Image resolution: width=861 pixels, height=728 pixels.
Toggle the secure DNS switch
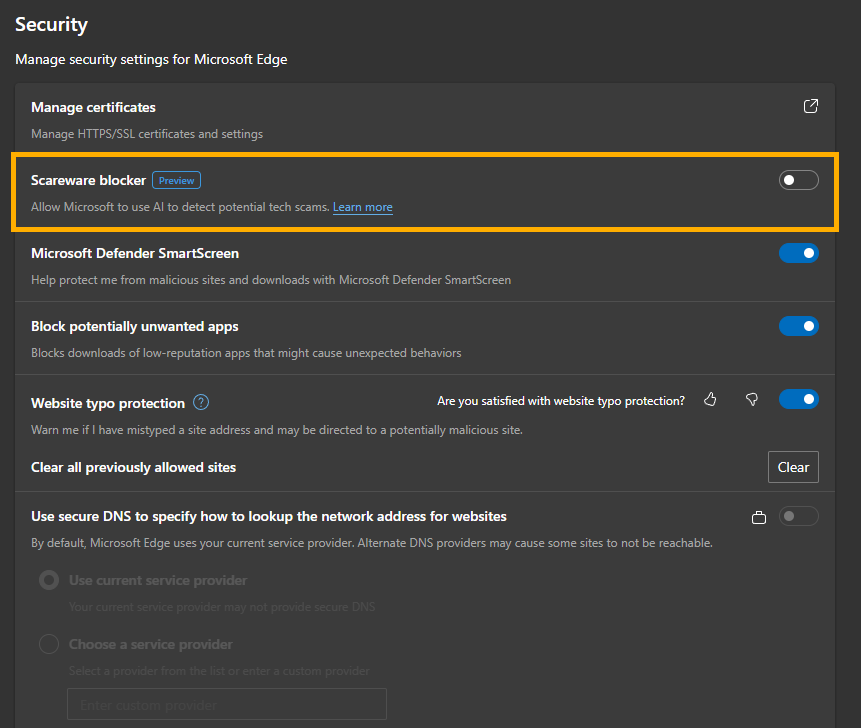798,516
